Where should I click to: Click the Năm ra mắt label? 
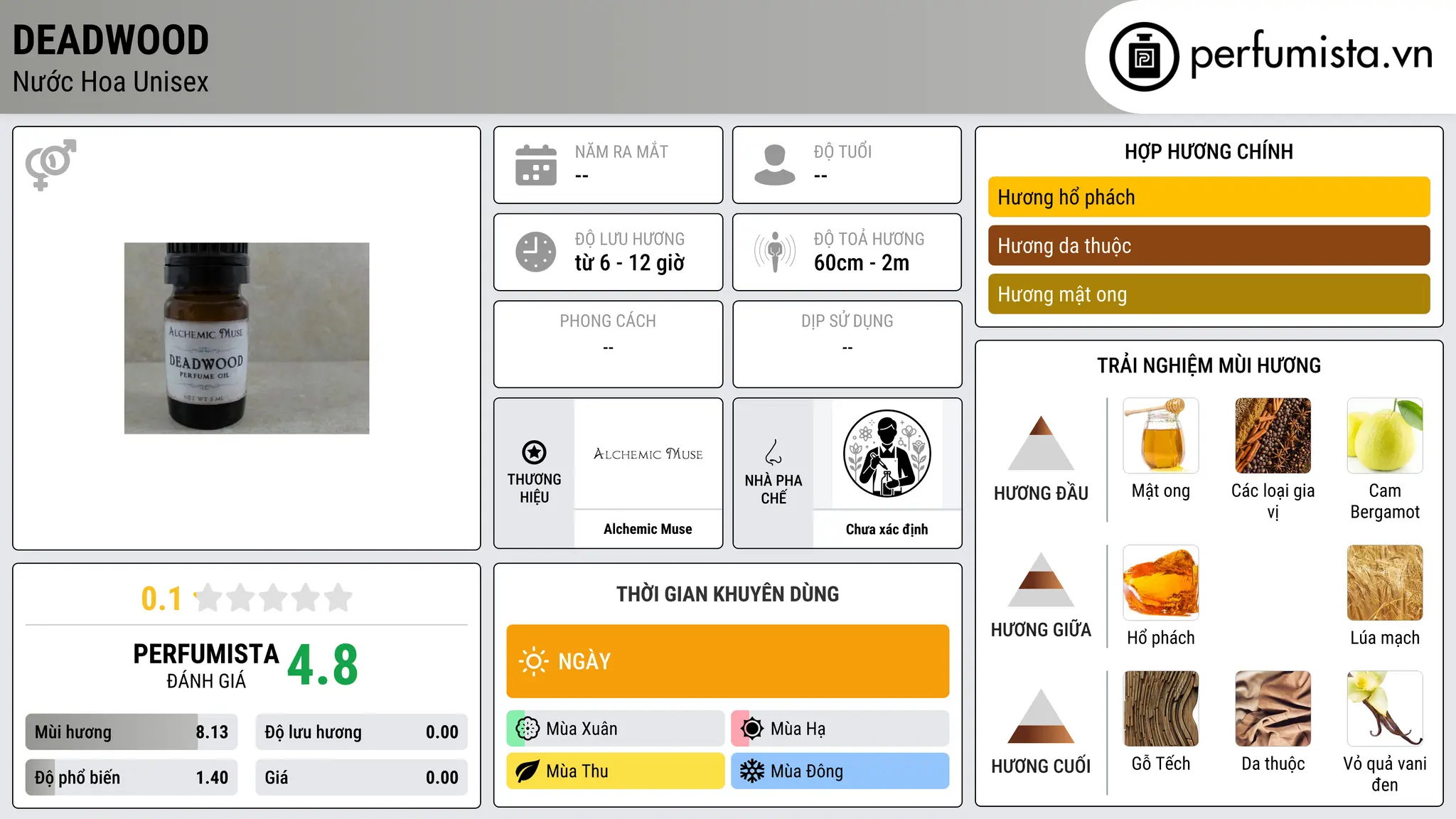[621, 151]
